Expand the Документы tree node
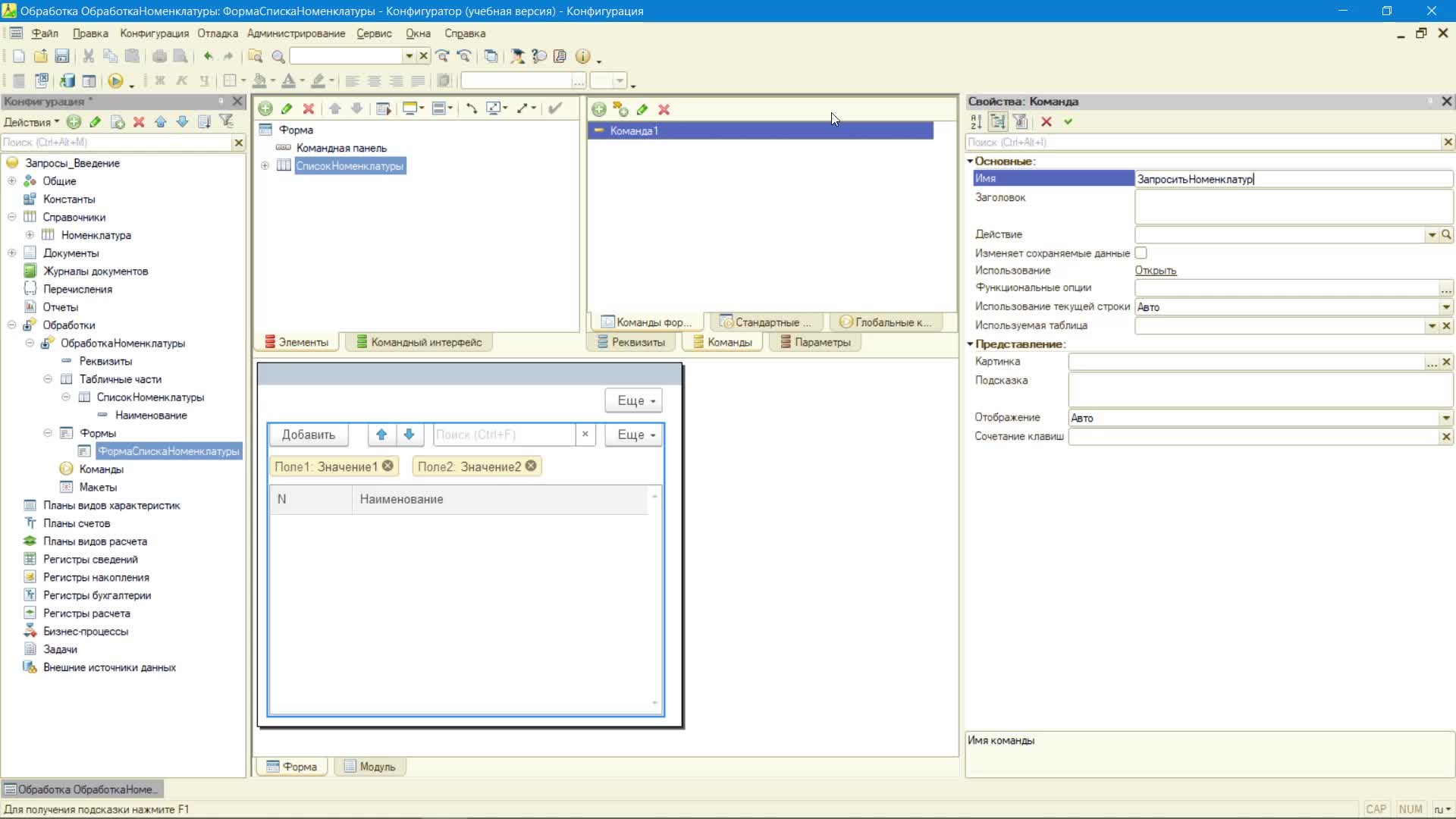 coord(12,253)
